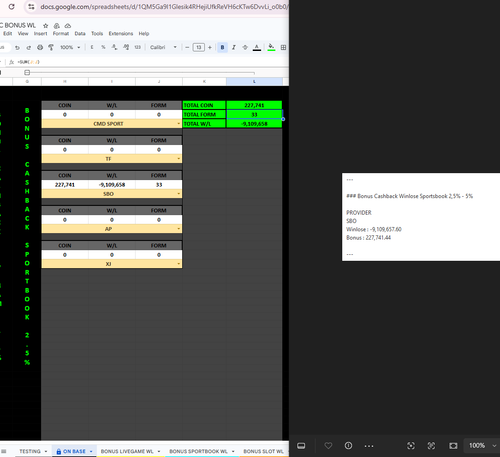500x457 pixels.
Task: Open the TF provider dropdown
Action: [x=179, y=159]
